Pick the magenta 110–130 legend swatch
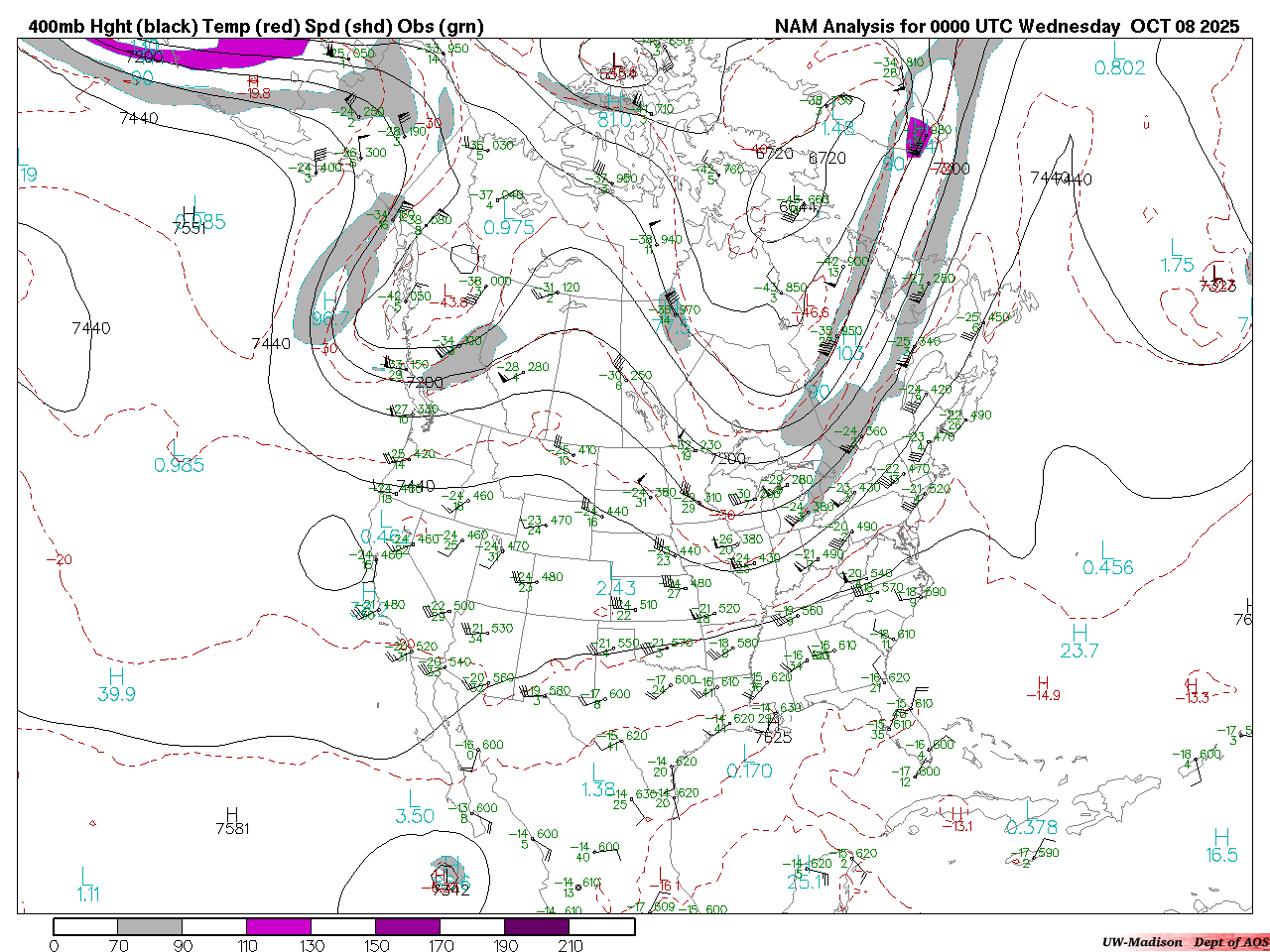The width and height of the screenshot is (1270, 952). coord(279,926)
